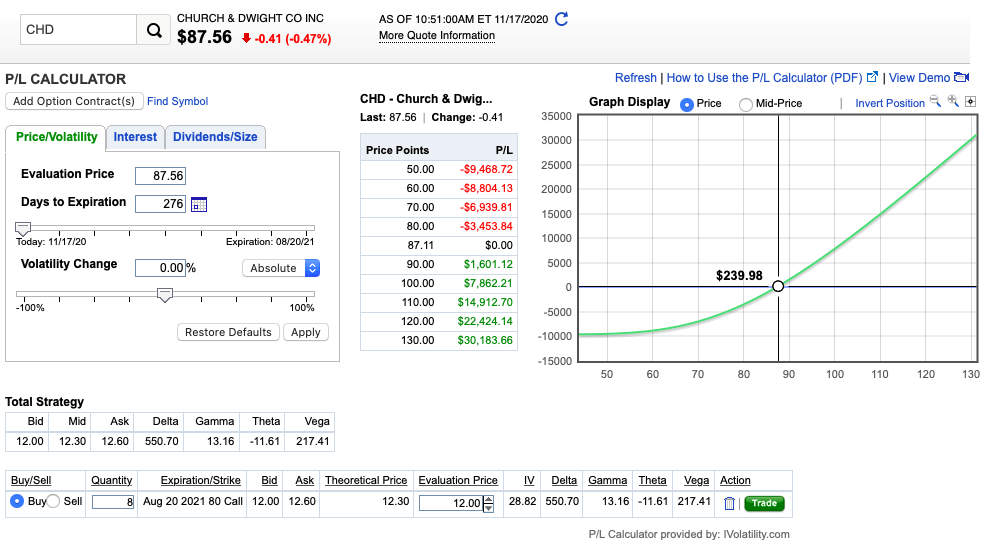The image size is (991, 545).
Task: Choose the Sell radio button
Action: point(53,501)
